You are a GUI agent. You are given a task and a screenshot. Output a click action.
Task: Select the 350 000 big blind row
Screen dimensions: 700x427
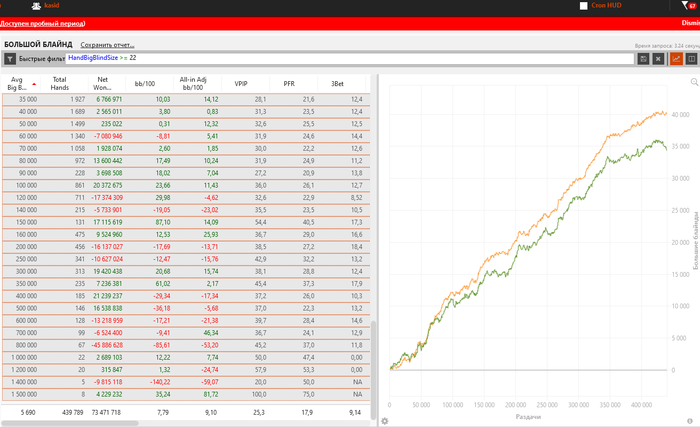tap(186, 284)
